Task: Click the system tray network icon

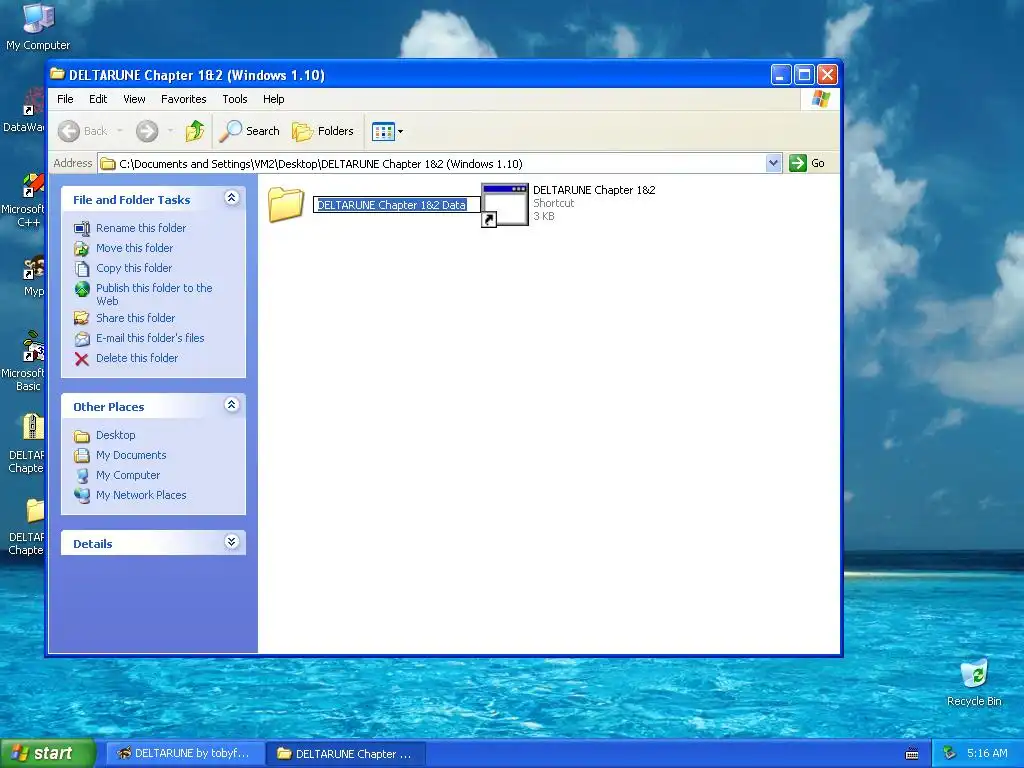Action: [950, 754]
